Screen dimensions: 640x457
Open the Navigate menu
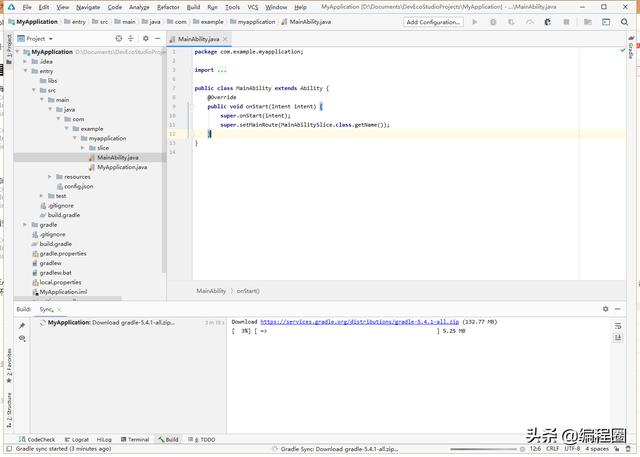click(x=88, y=7)
